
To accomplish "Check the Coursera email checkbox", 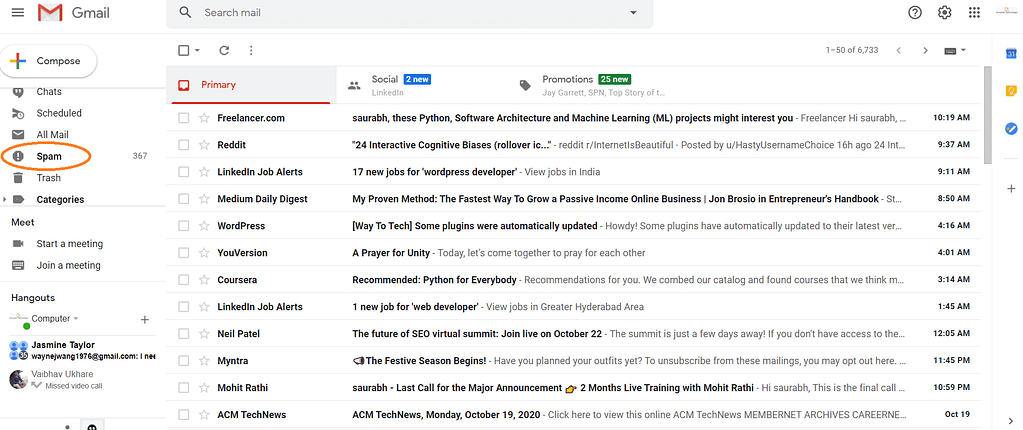I will click(x=184, y=280).
